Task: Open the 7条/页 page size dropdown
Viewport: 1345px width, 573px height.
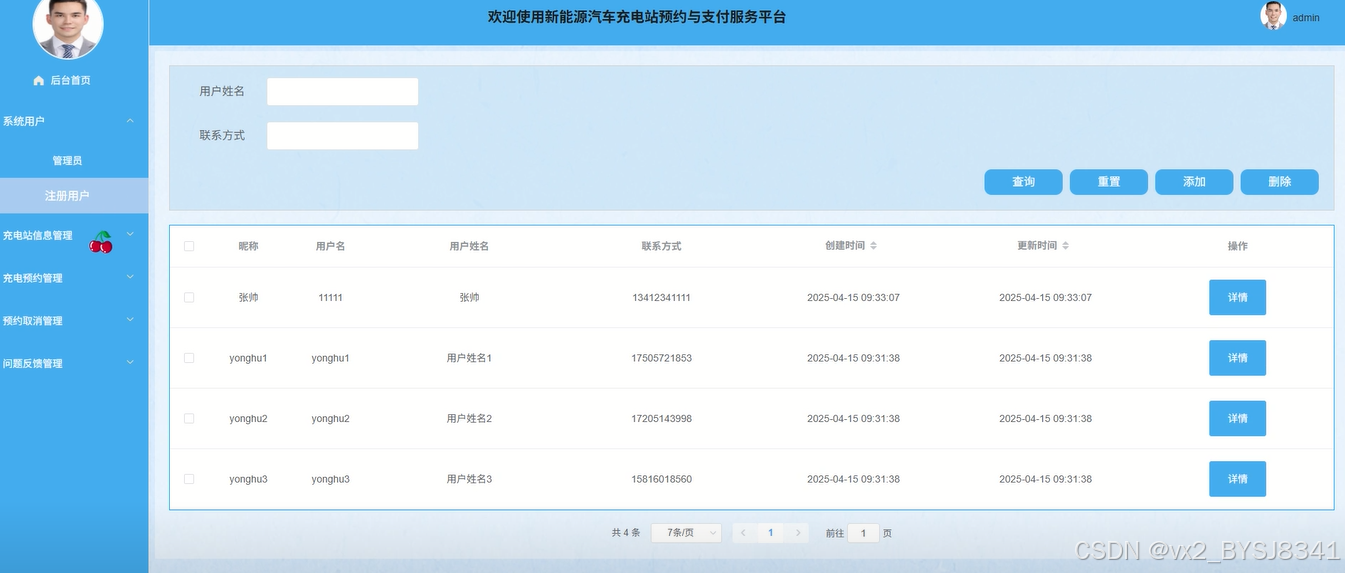Action: (x=685, y=533)
